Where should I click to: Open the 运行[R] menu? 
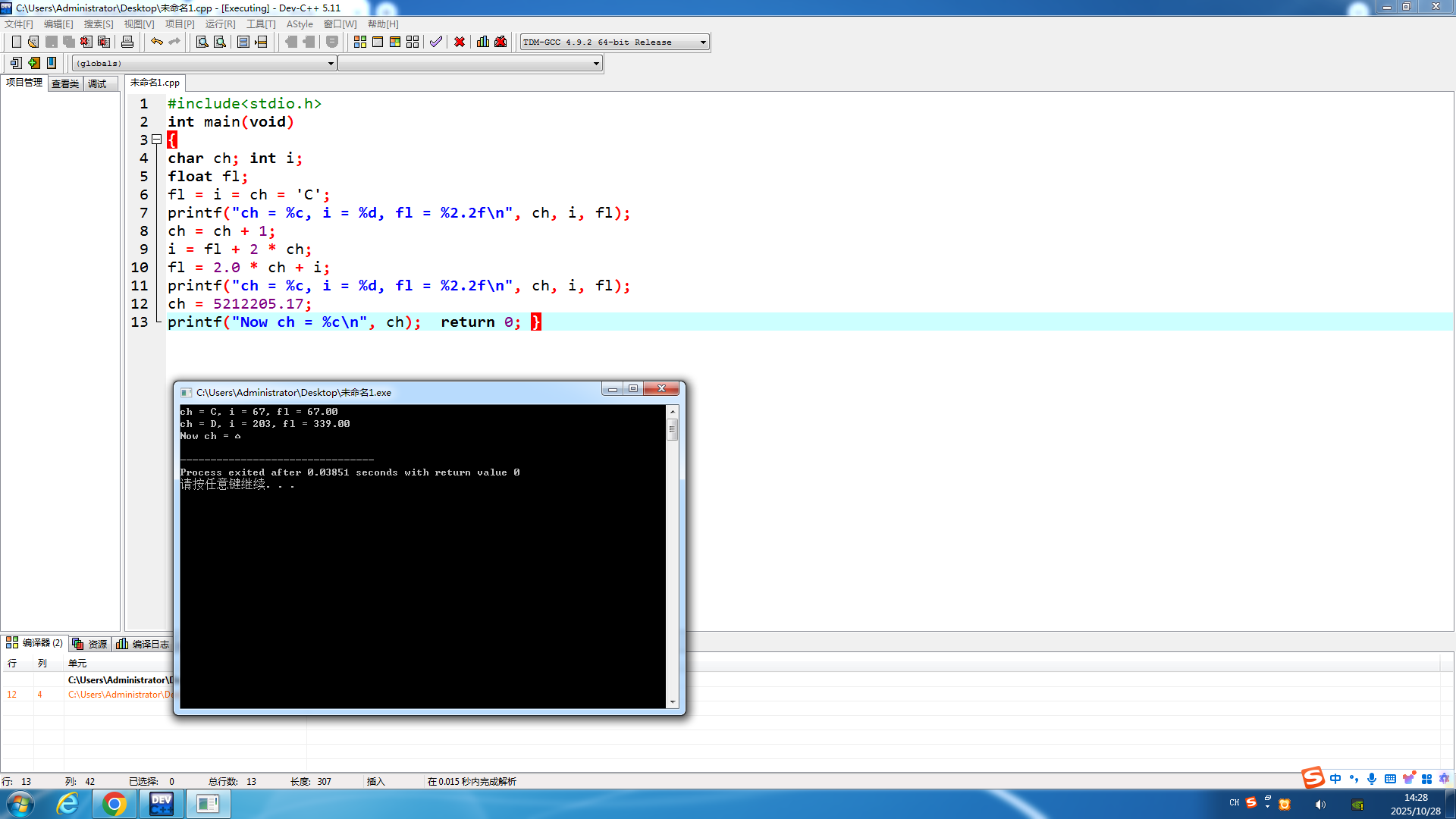220,24
